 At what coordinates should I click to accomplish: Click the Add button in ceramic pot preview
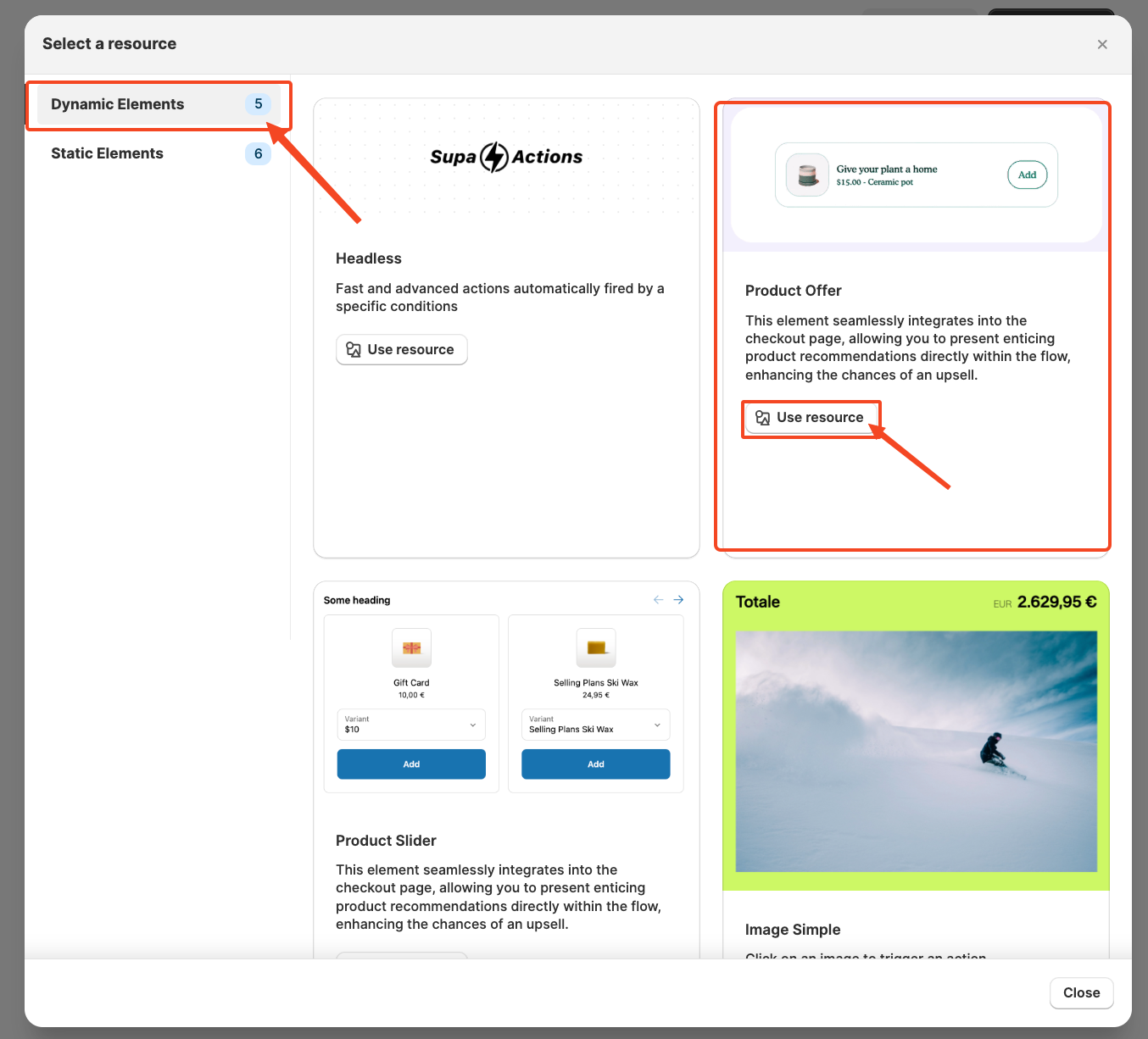click(x=1027, y=175)
